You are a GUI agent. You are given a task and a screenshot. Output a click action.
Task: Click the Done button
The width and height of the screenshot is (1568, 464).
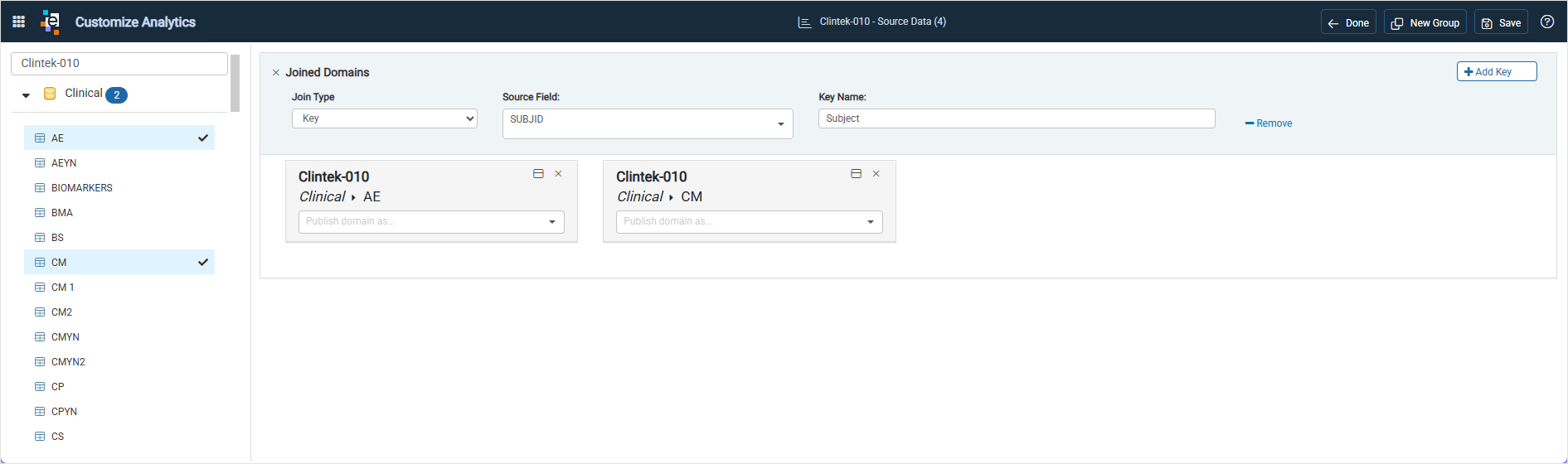coord(1348,22)
